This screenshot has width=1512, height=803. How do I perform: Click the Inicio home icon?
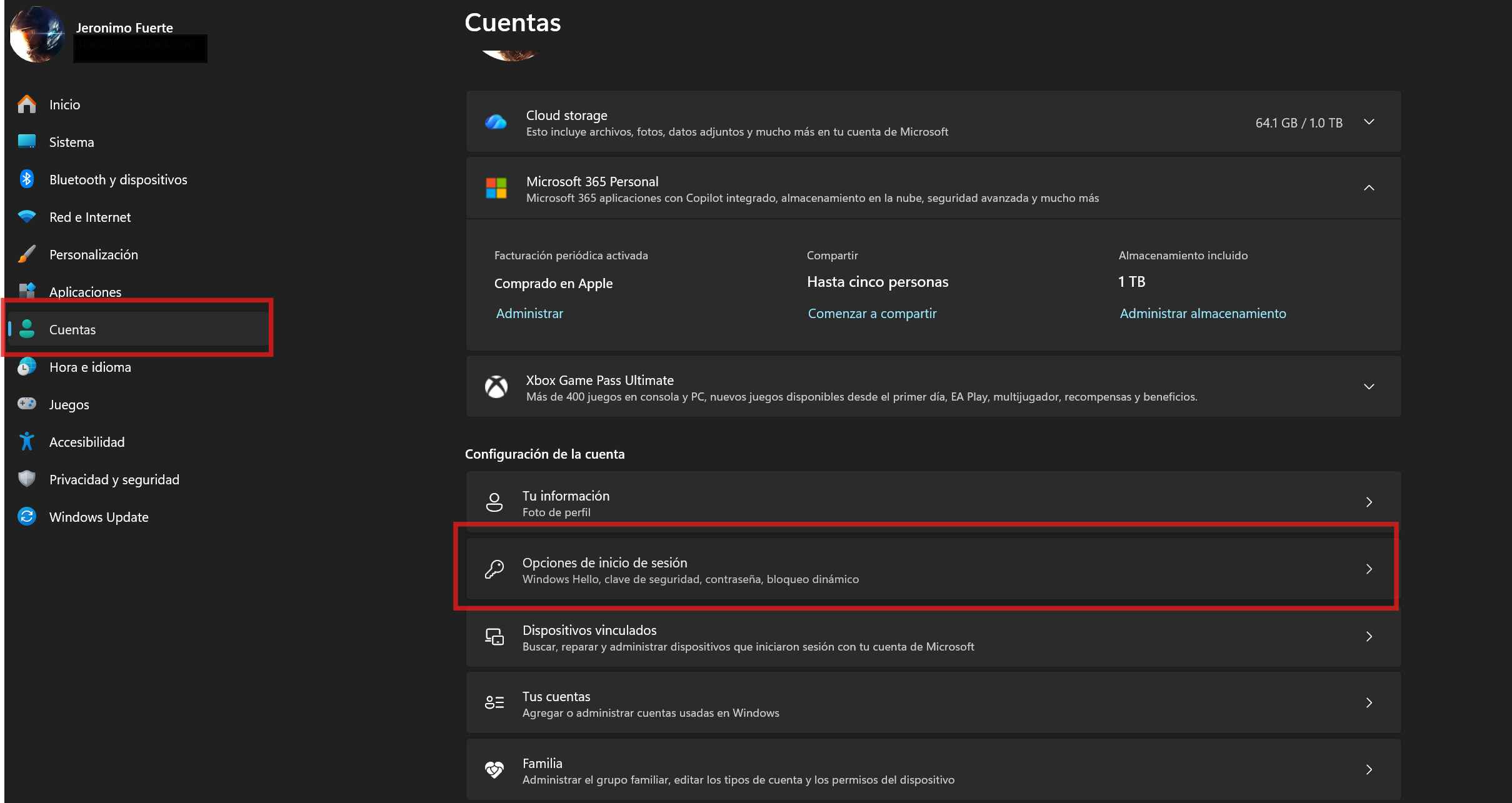pos(27,104)
